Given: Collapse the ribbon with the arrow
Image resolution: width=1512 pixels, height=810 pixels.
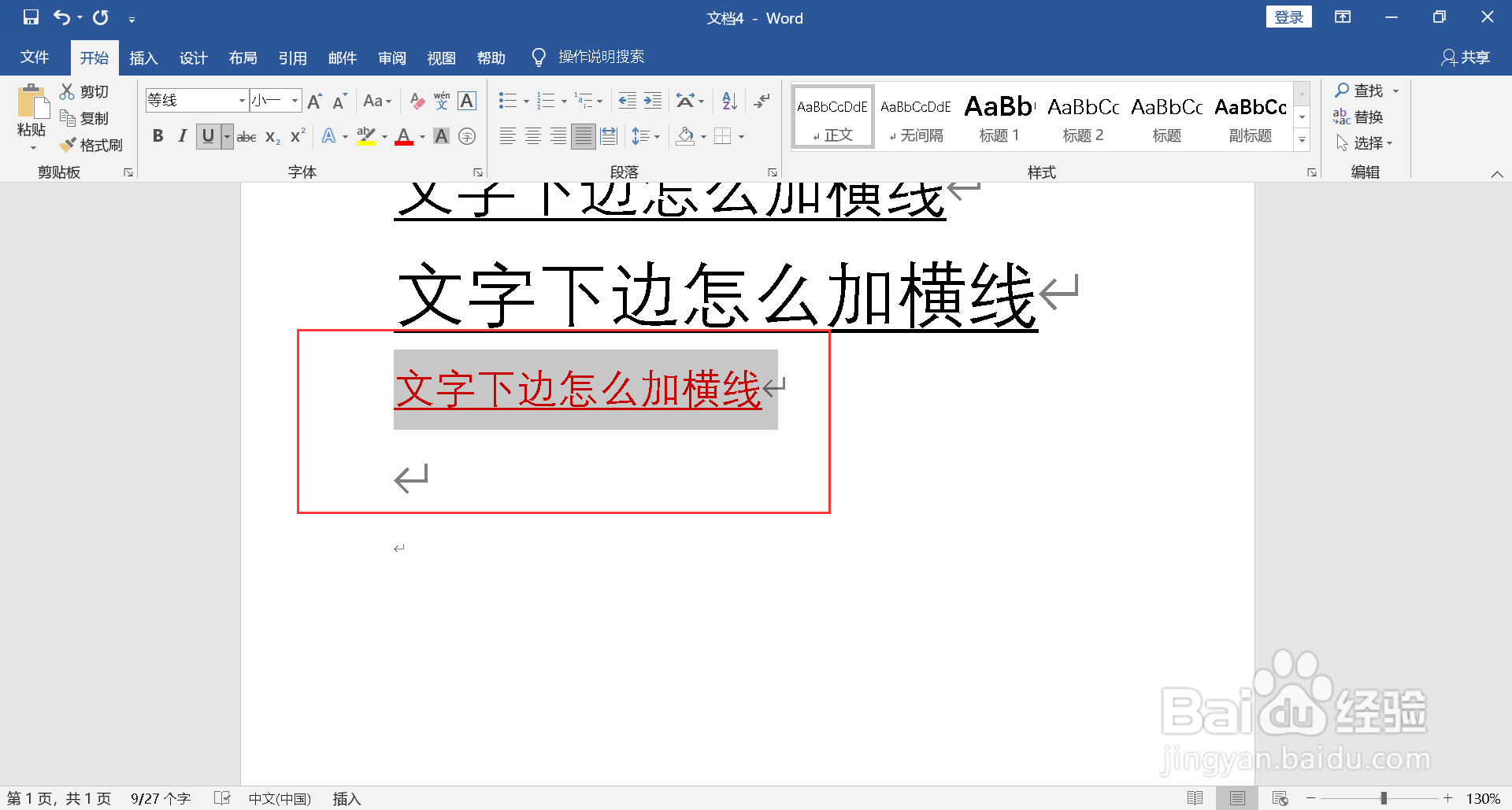Looking at the screenshot, I should (1497, 174).
